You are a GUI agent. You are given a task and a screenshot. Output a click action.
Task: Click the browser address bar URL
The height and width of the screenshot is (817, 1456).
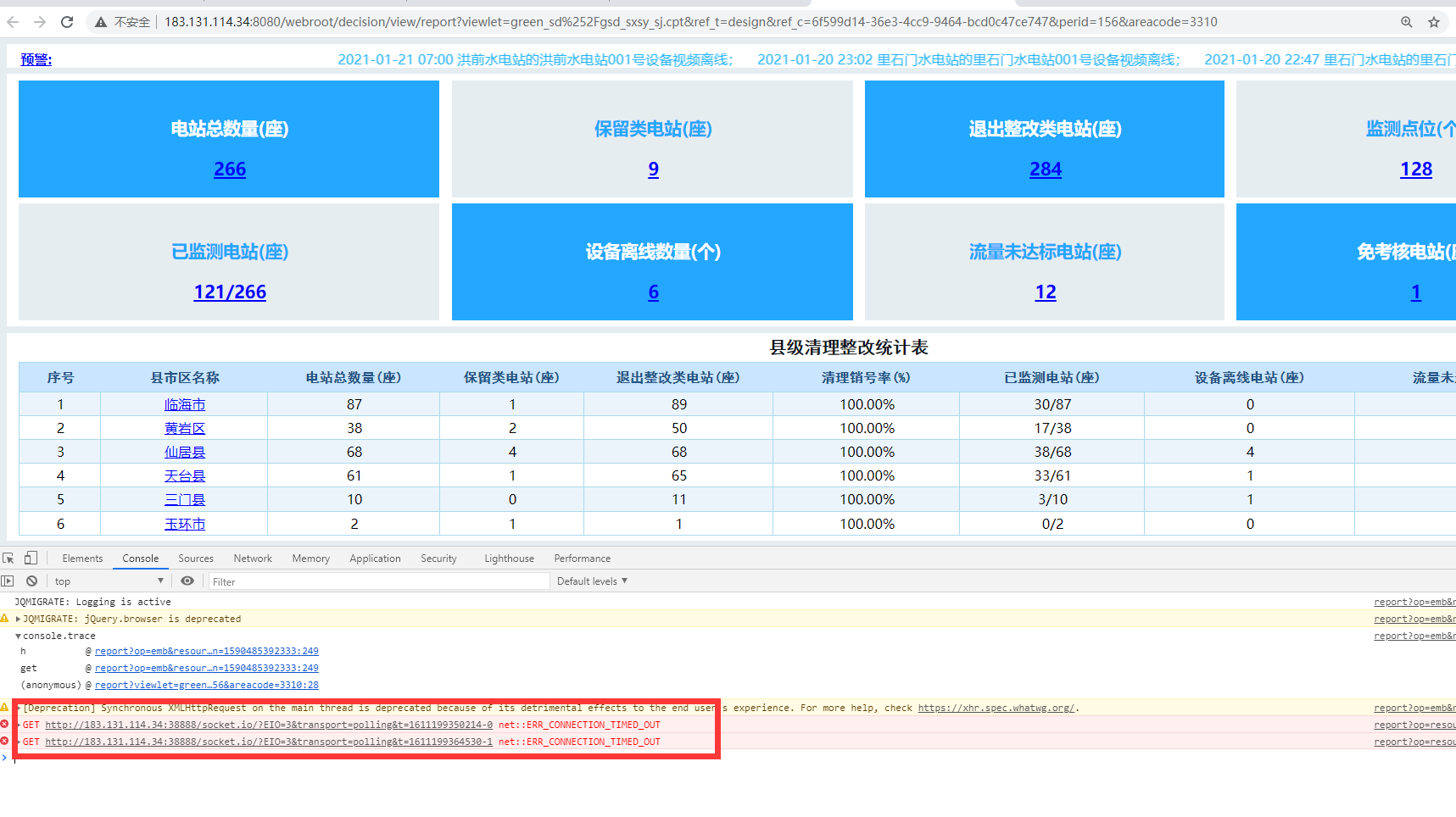click(690, 22)
